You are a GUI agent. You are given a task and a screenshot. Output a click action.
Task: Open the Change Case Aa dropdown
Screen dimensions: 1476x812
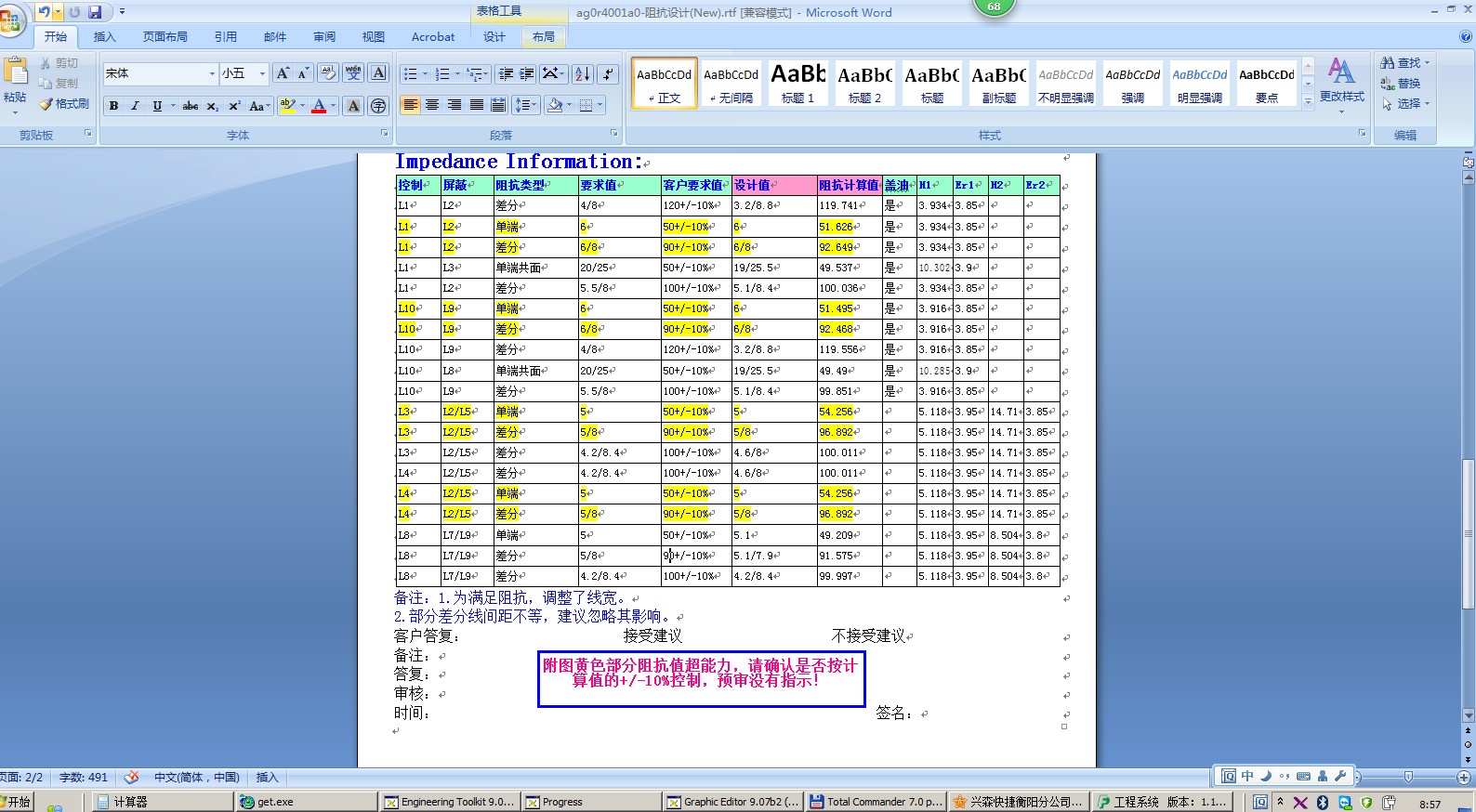[x=259, y=106]
